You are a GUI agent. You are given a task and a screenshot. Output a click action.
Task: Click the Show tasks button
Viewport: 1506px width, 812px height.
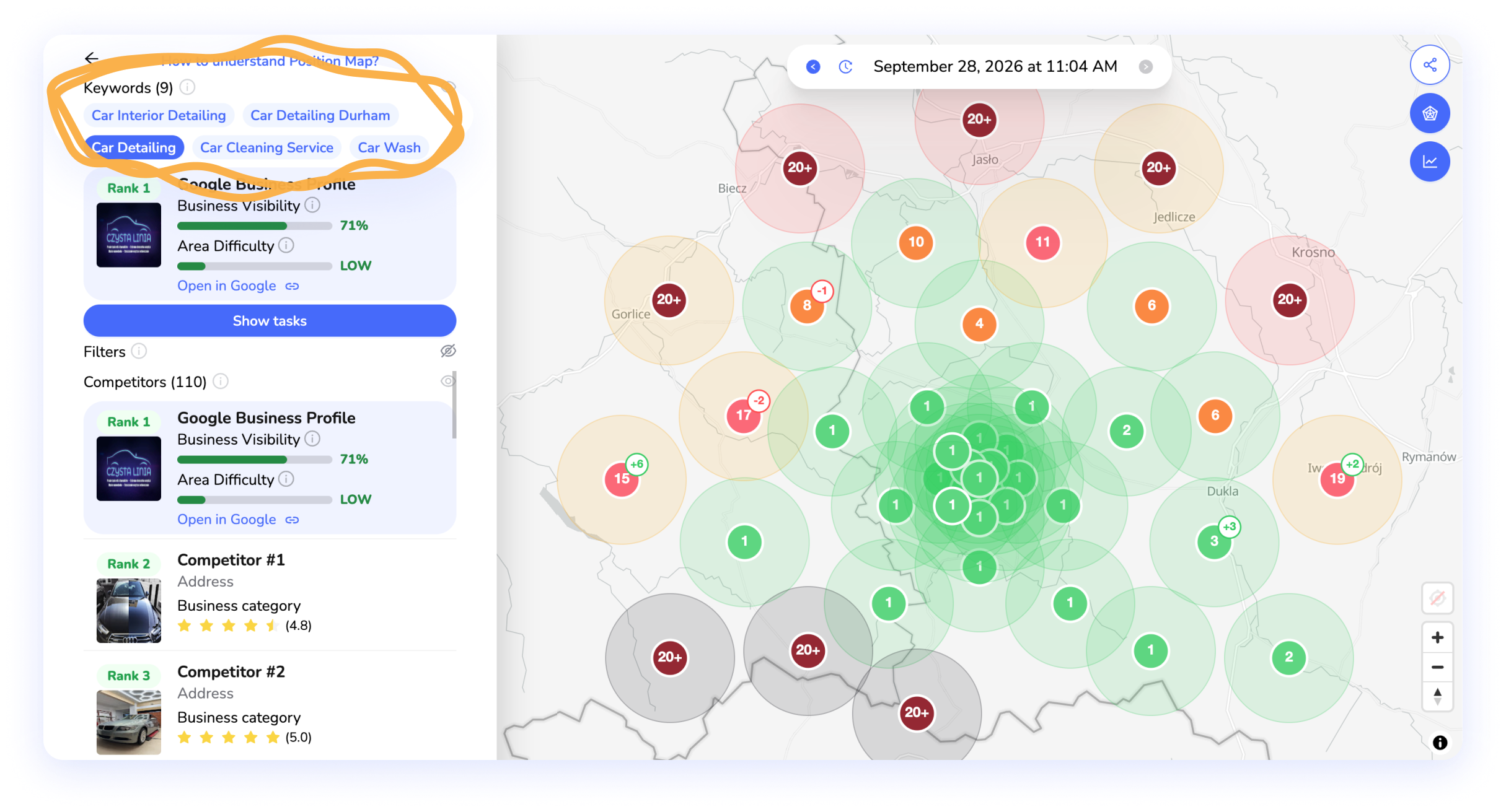click(270, 321)
